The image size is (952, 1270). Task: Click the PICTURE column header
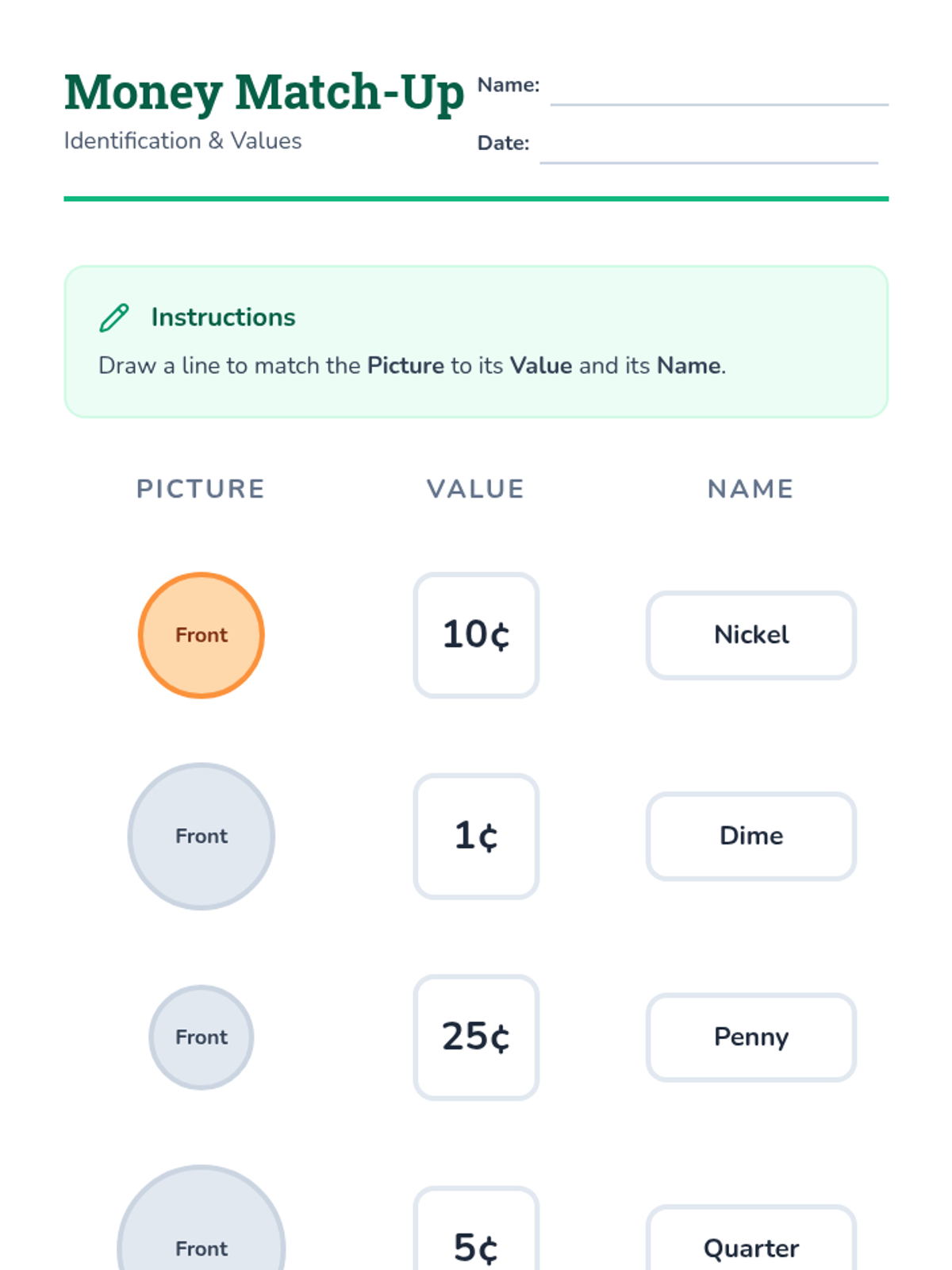201,489
